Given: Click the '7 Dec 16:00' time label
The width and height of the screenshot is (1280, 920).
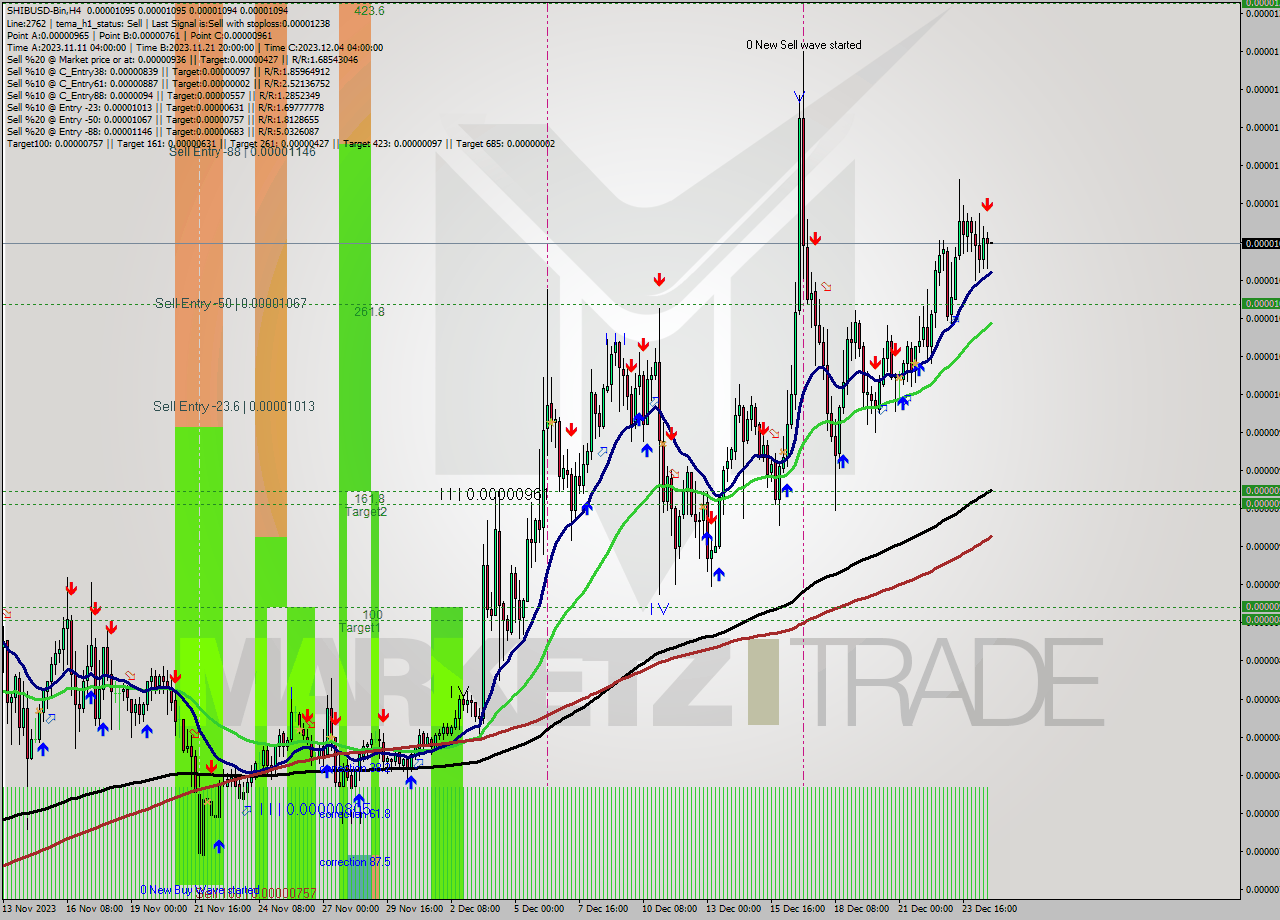Looking at the screenshot, I should [603, 909].
